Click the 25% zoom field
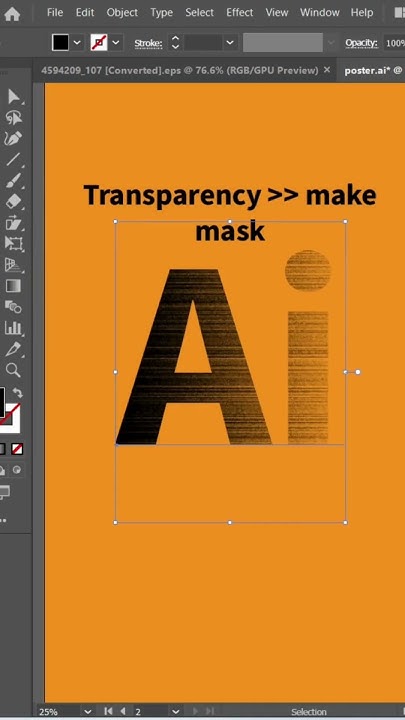The height and width of the screenshot is (720, 405). point(59,712)
